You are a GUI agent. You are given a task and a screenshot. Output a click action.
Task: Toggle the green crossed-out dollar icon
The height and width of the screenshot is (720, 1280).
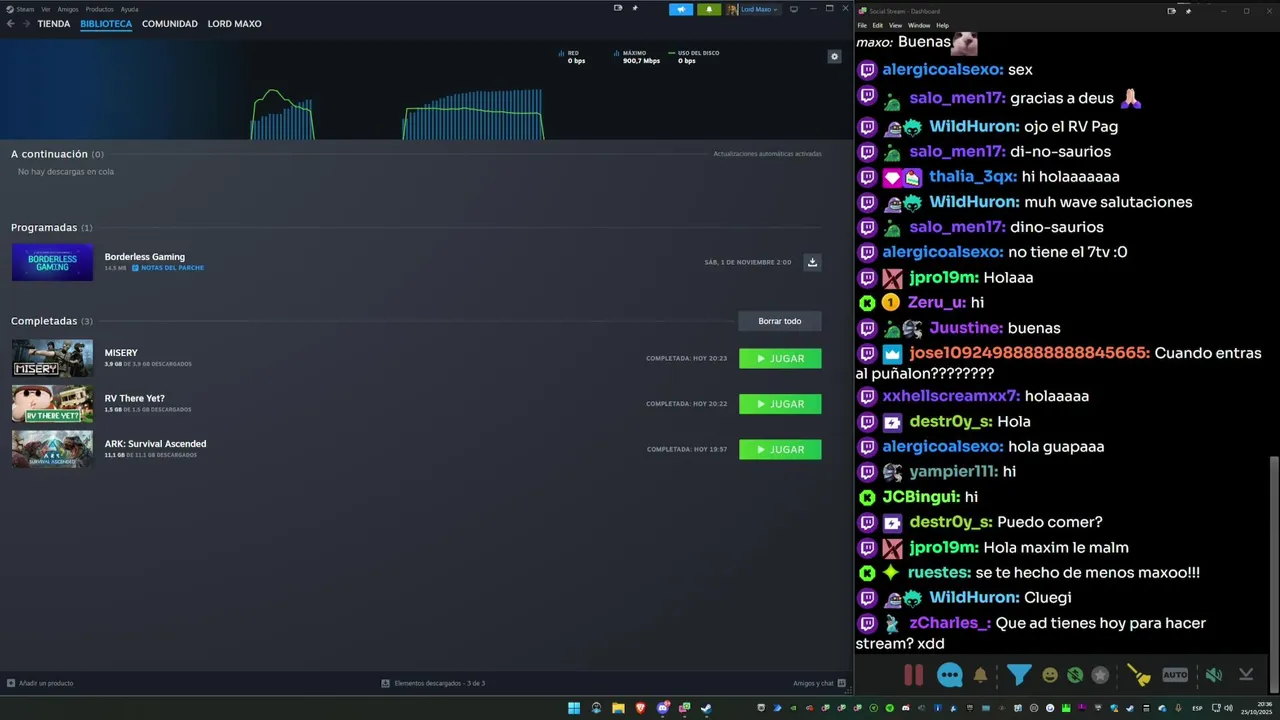tap(1075, 675)
